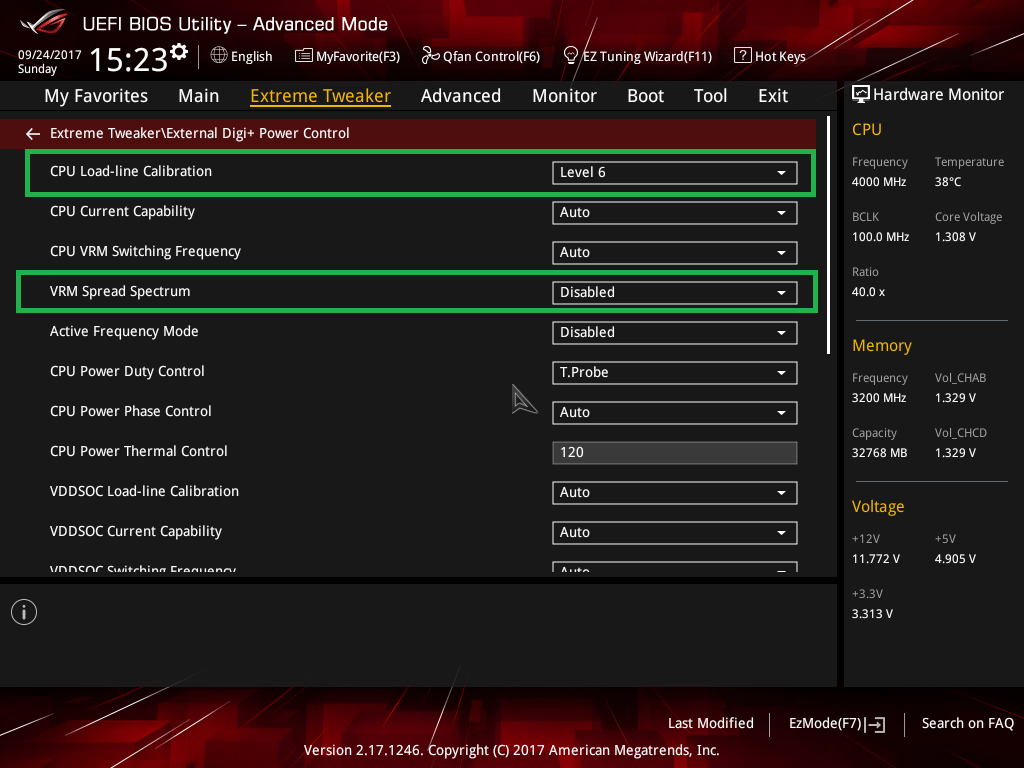1024x768 pixels.
Task: Click the 3200 MHz memory frequency value
Action: (x=879, y=398)
